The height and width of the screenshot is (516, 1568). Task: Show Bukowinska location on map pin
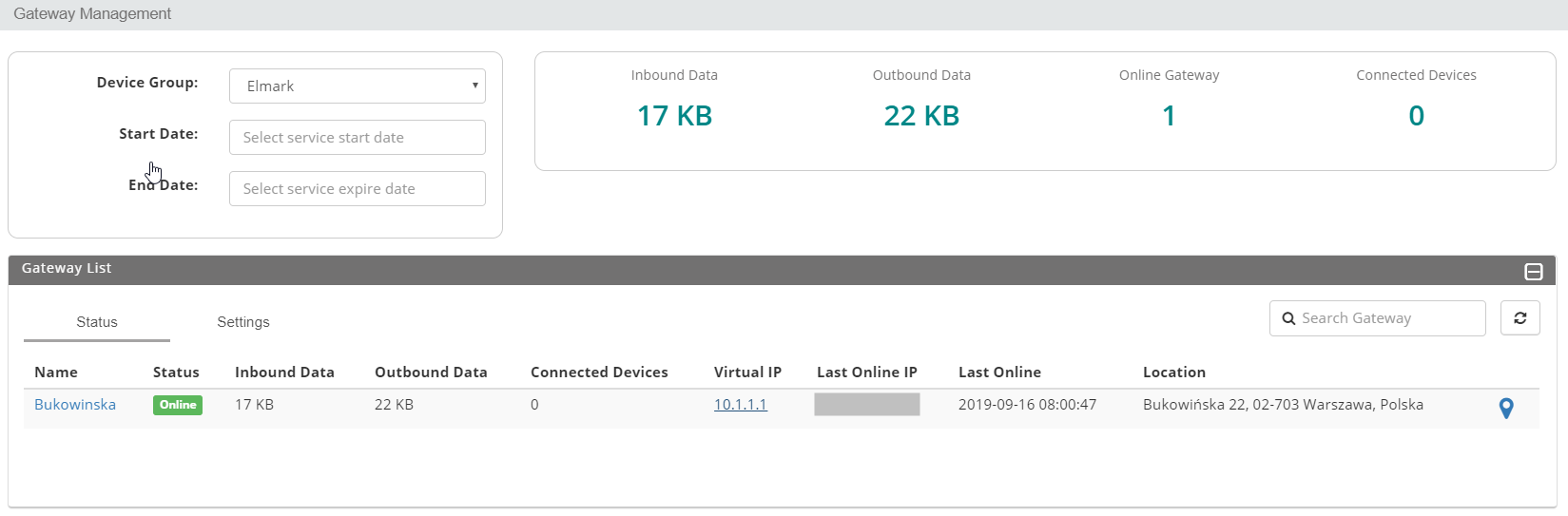click(x=1505, y=408)
